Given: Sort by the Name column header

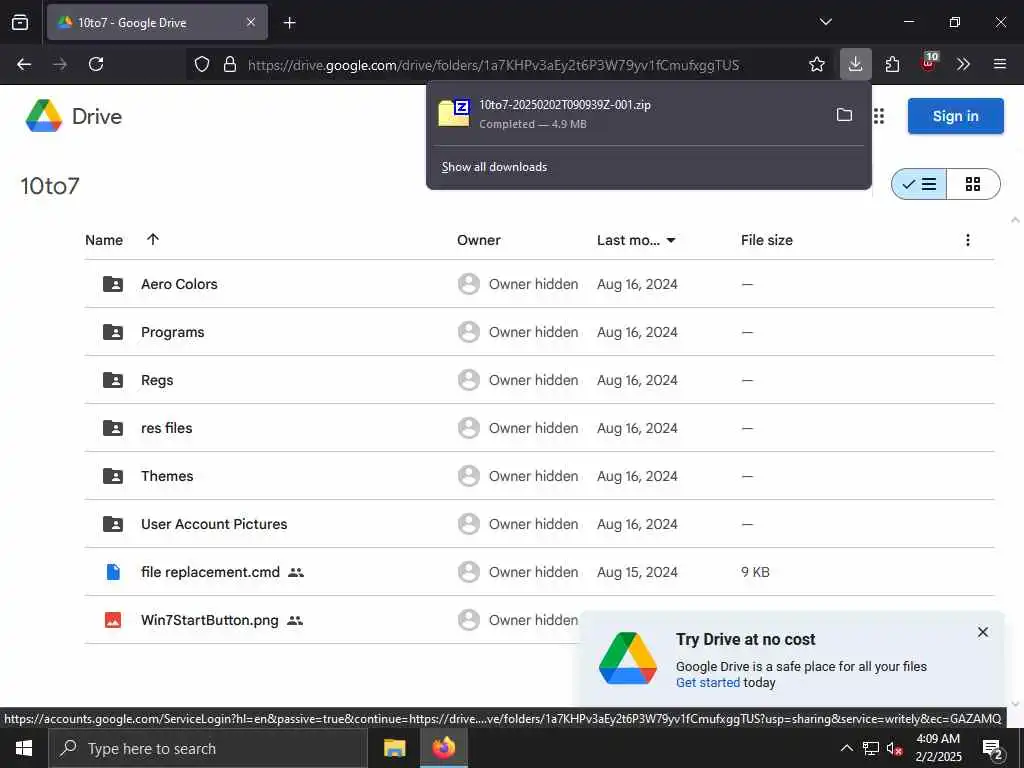Looking at the screenshot, I should pyautogui.click(x=104, y=240).
